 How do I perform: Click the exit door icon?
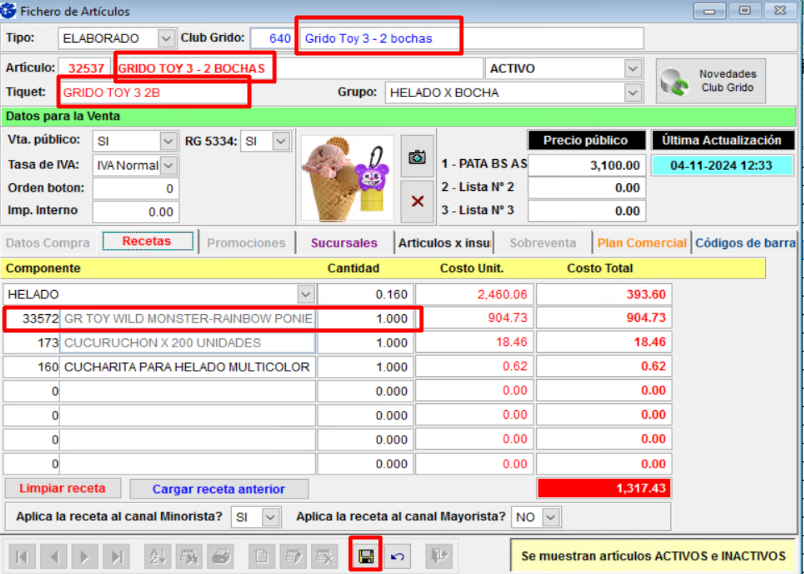[x=439, y=557]
